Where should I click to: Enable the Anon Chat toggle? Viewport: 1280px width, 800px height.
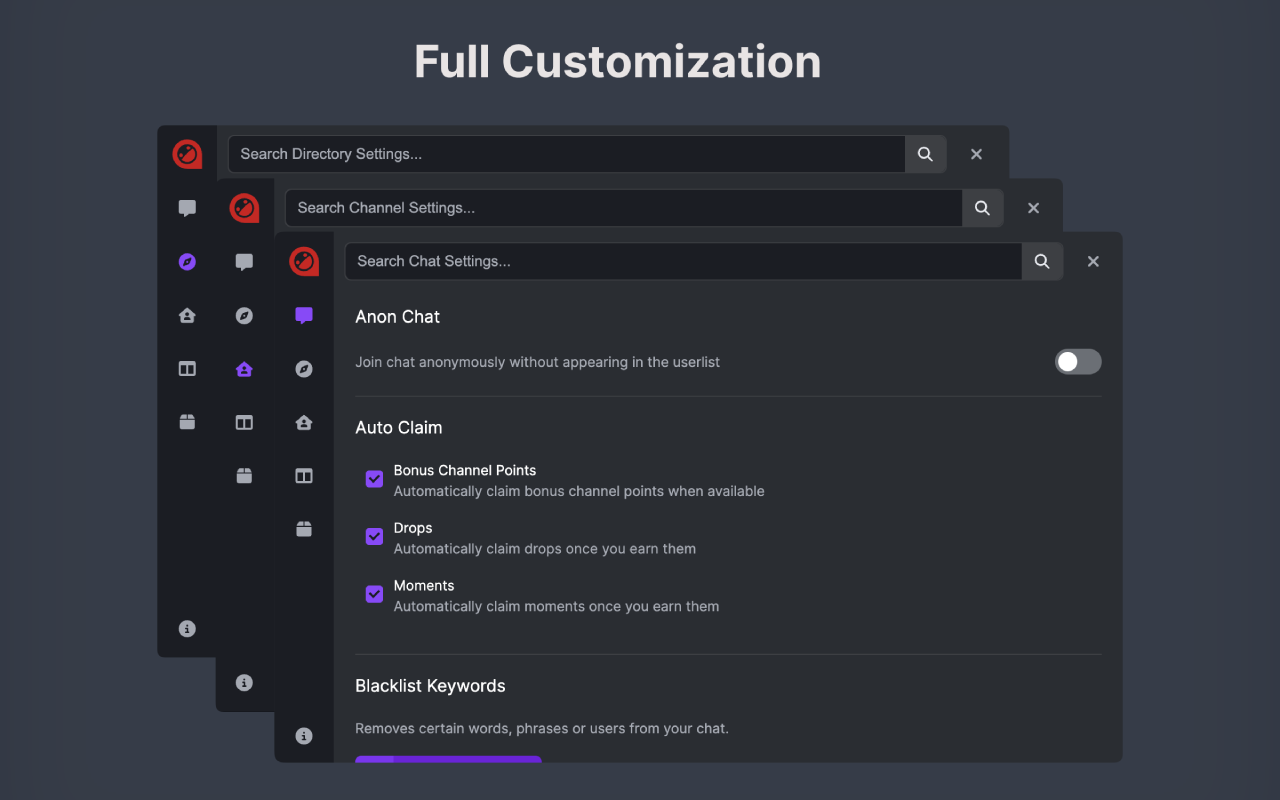tap(1078, 362)
